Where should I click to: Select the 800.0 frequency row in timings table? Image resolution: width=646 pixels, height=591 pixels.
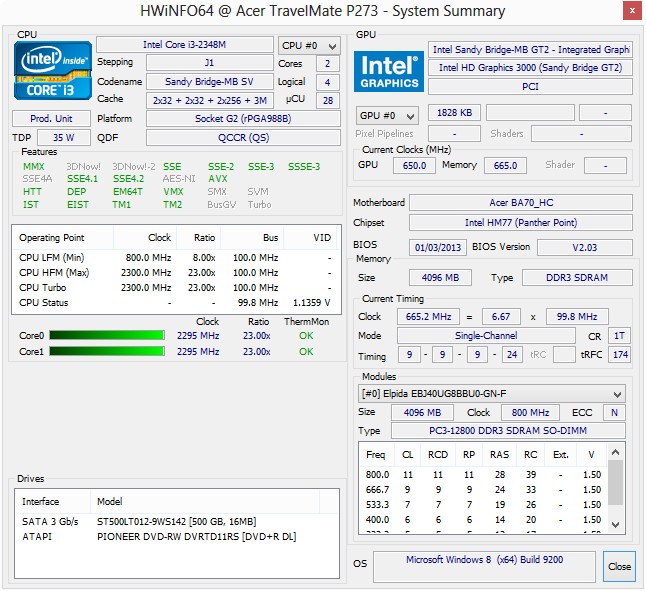coord(483,474)
